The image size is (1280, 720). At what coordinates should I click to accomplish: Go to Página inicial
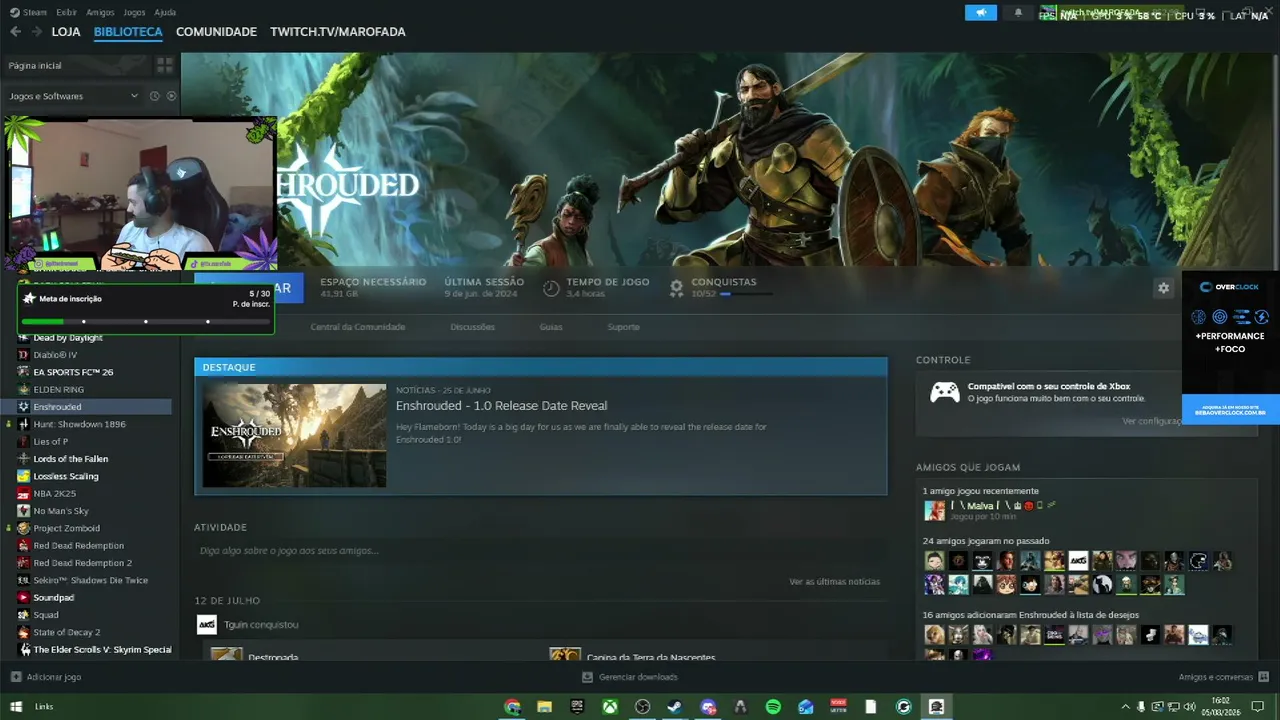pos(35,65)
